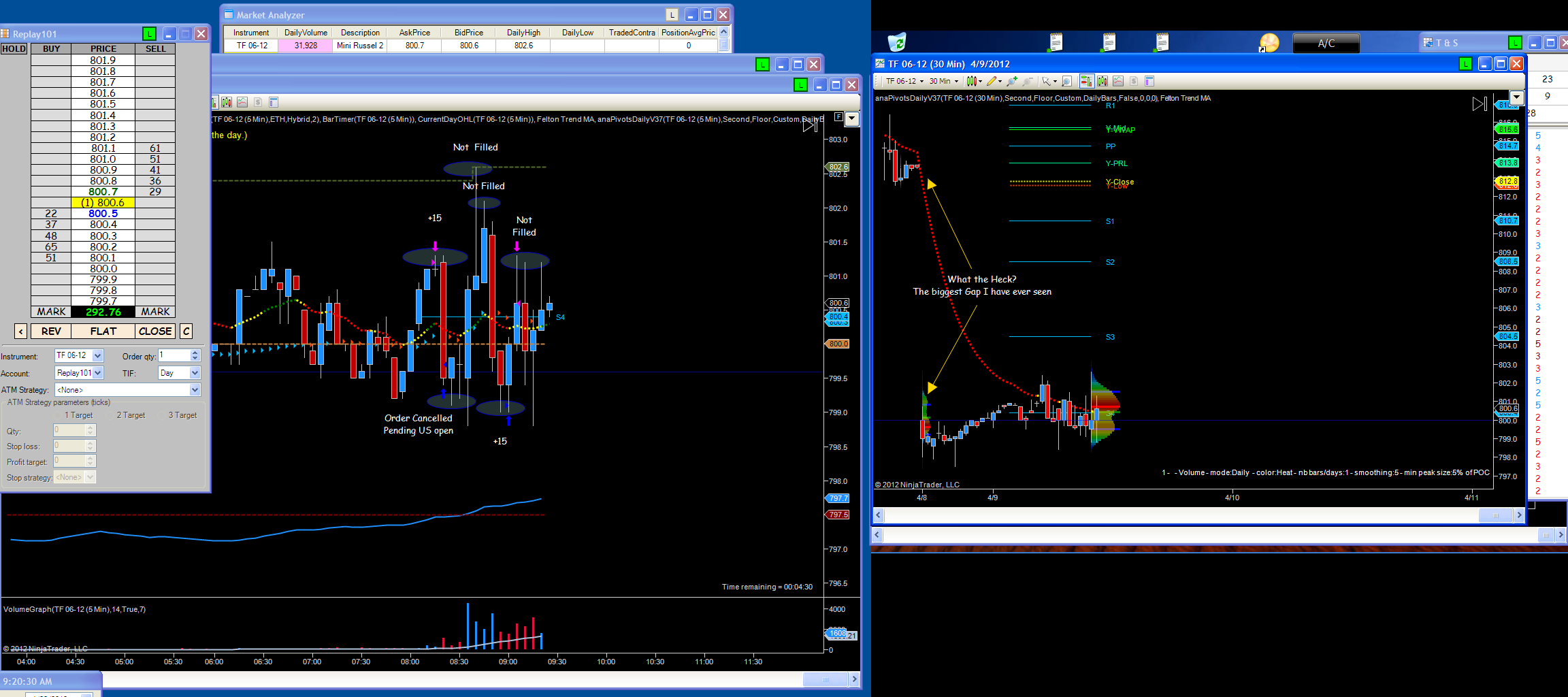Screen dimensions: 1568x697
Task: Open Indicators icon in 30 Min chart toolbar
Action: 1118,81
